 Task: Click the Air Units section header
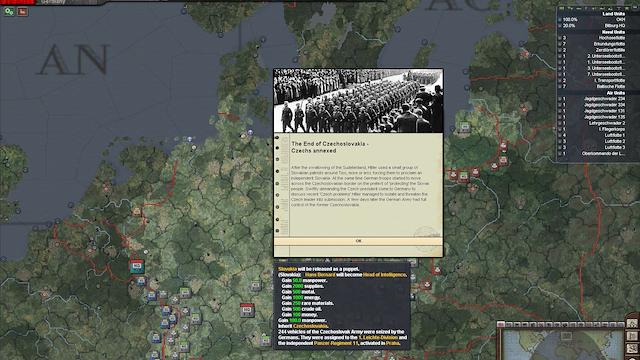click(616, 93)
